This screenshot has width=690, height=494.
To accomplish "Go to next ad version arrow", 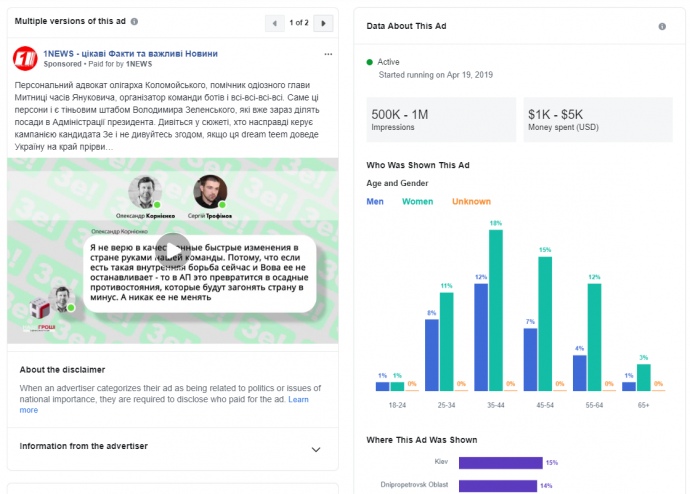I will click(x=323, y=22).
